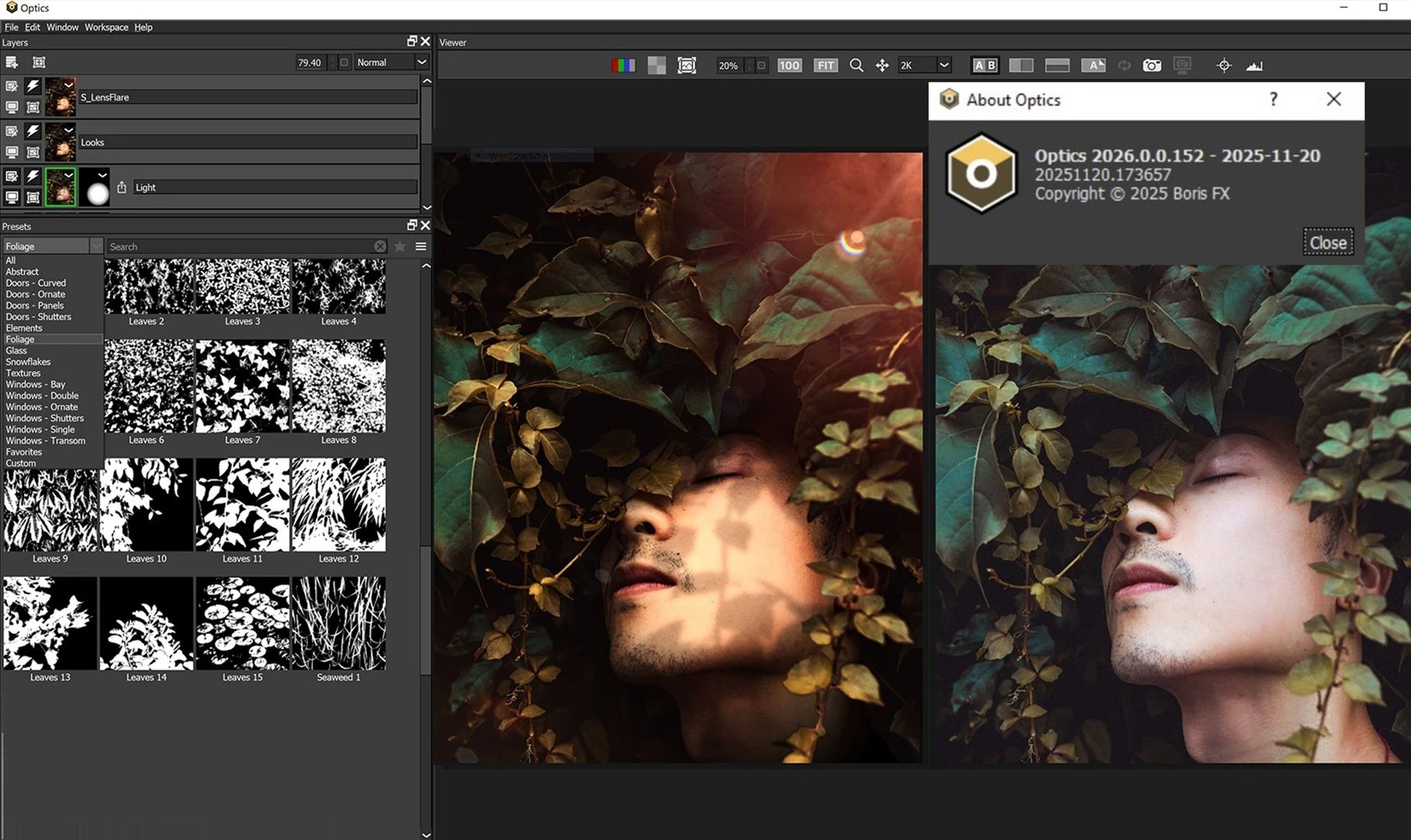1411x840 pixels.
Task: Open the Workspace menu
Action: tap(106, 27)
